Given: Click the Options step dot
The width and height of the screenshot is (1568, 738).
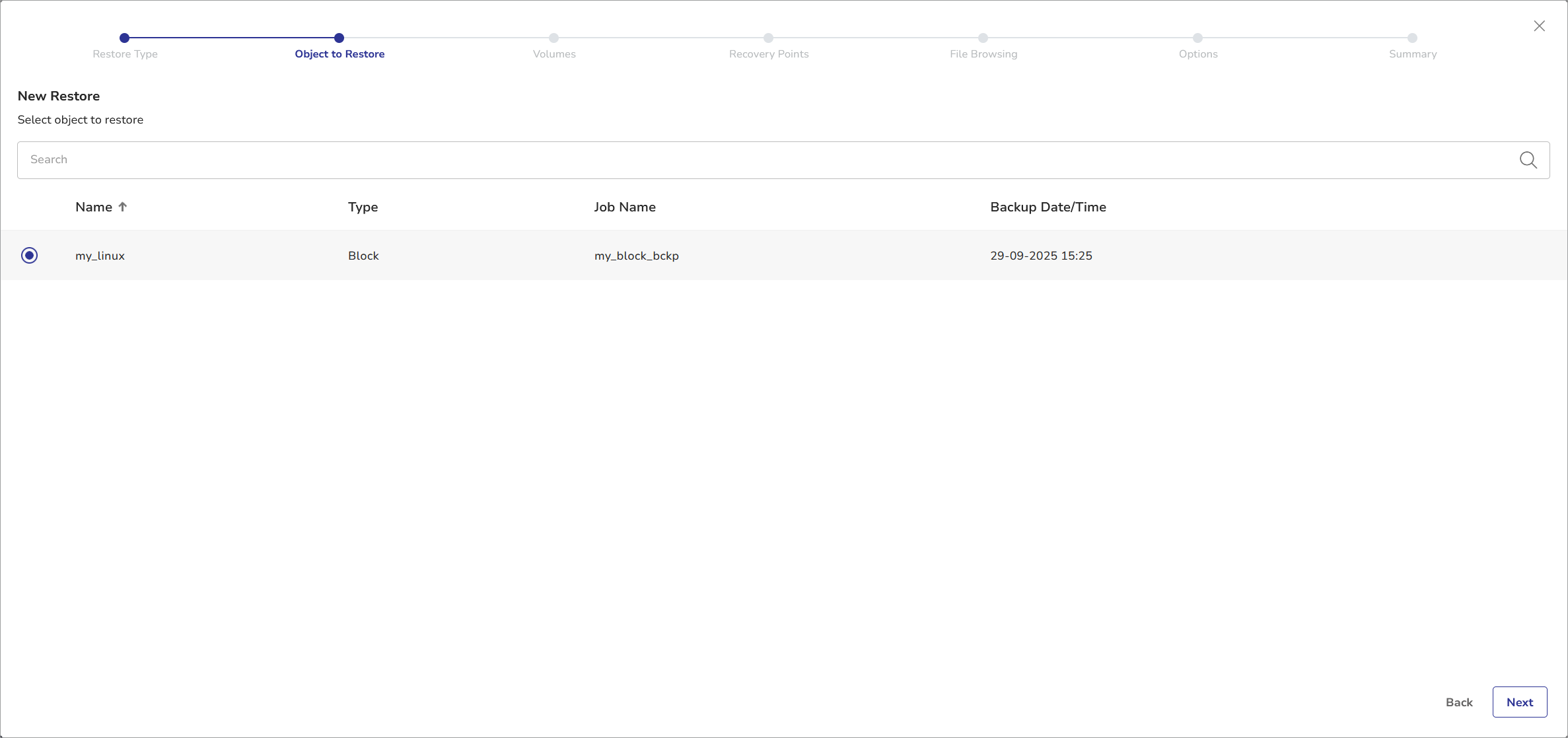Looking at the screenshot, I should 1197,38.
